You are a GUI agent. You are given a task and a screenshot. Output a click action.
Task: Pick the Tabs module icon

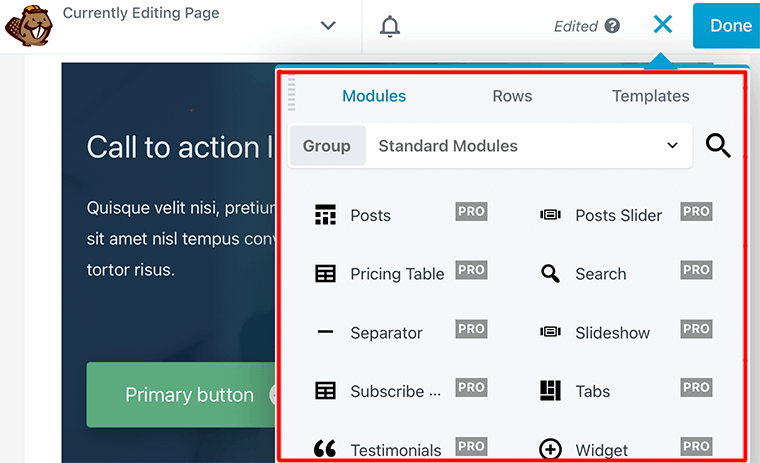[550, 391]
